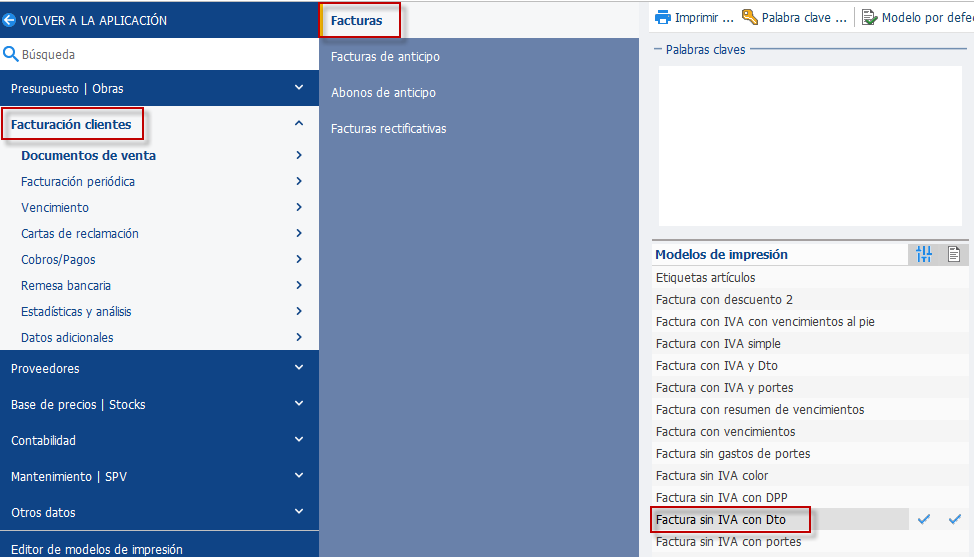This screenshot has width=974, height=557.
Task: Click the document page icon in Modelos de impresión header
Action: click(954, 254)
